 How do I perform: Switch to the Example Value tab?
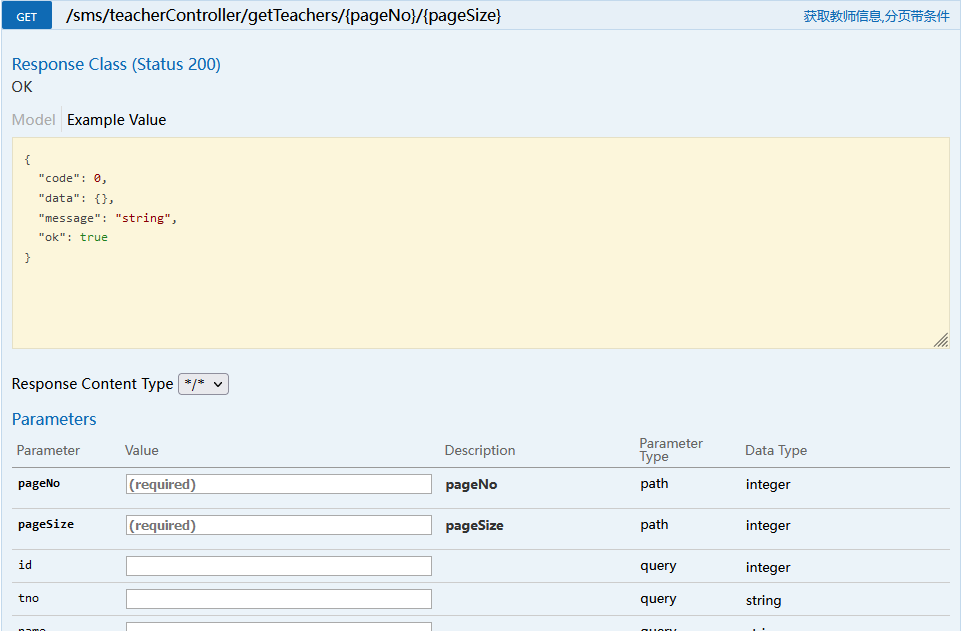116,119
